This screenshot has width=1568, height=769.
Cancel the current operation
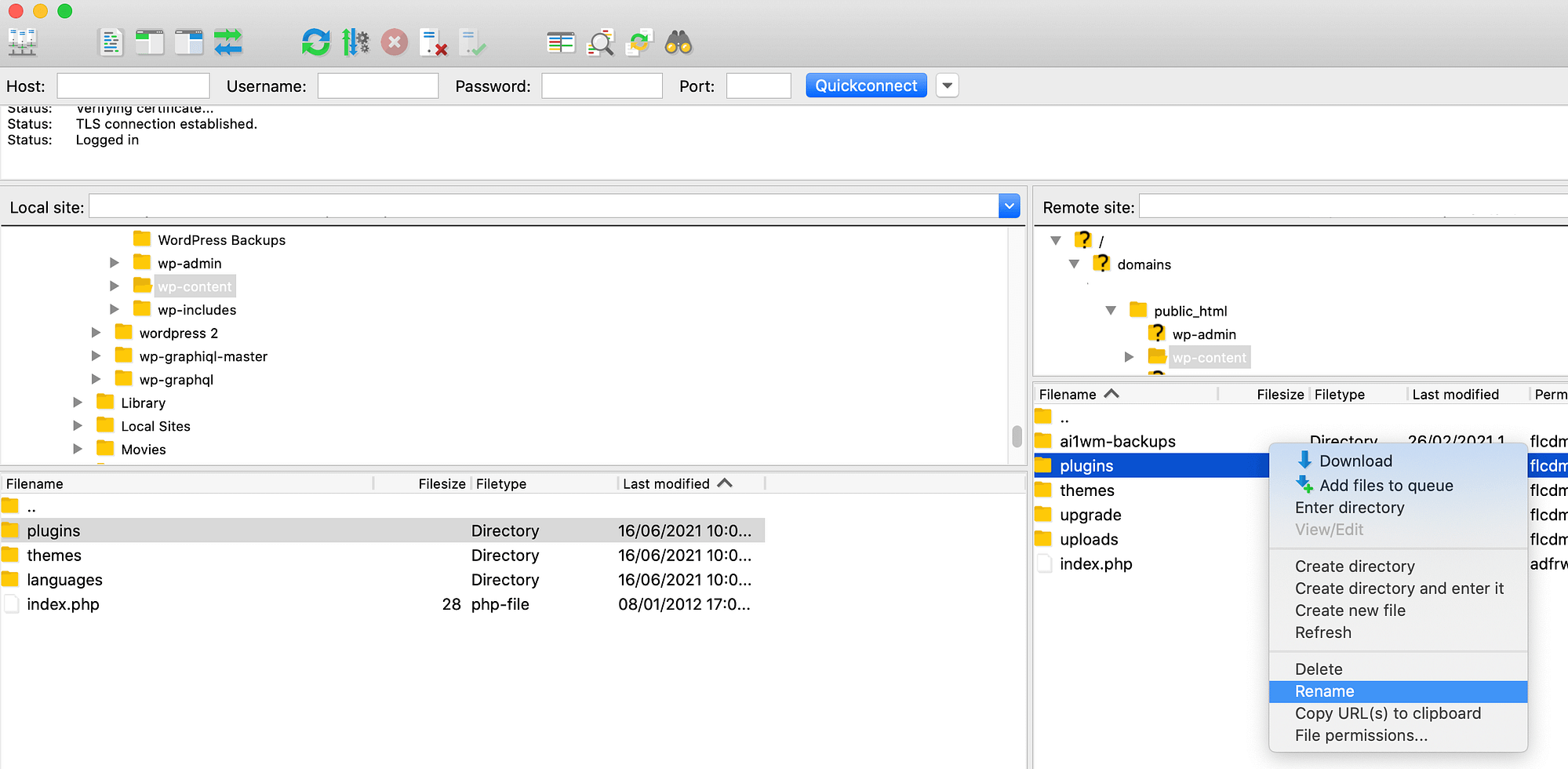[x=395, y=42]
